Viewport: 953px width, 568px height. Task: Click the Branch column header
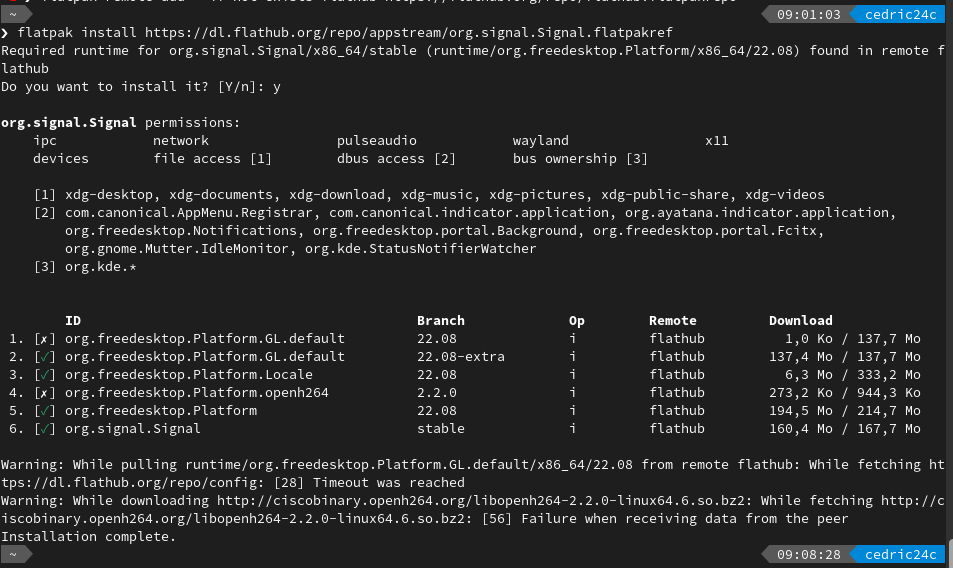[441, 321]
